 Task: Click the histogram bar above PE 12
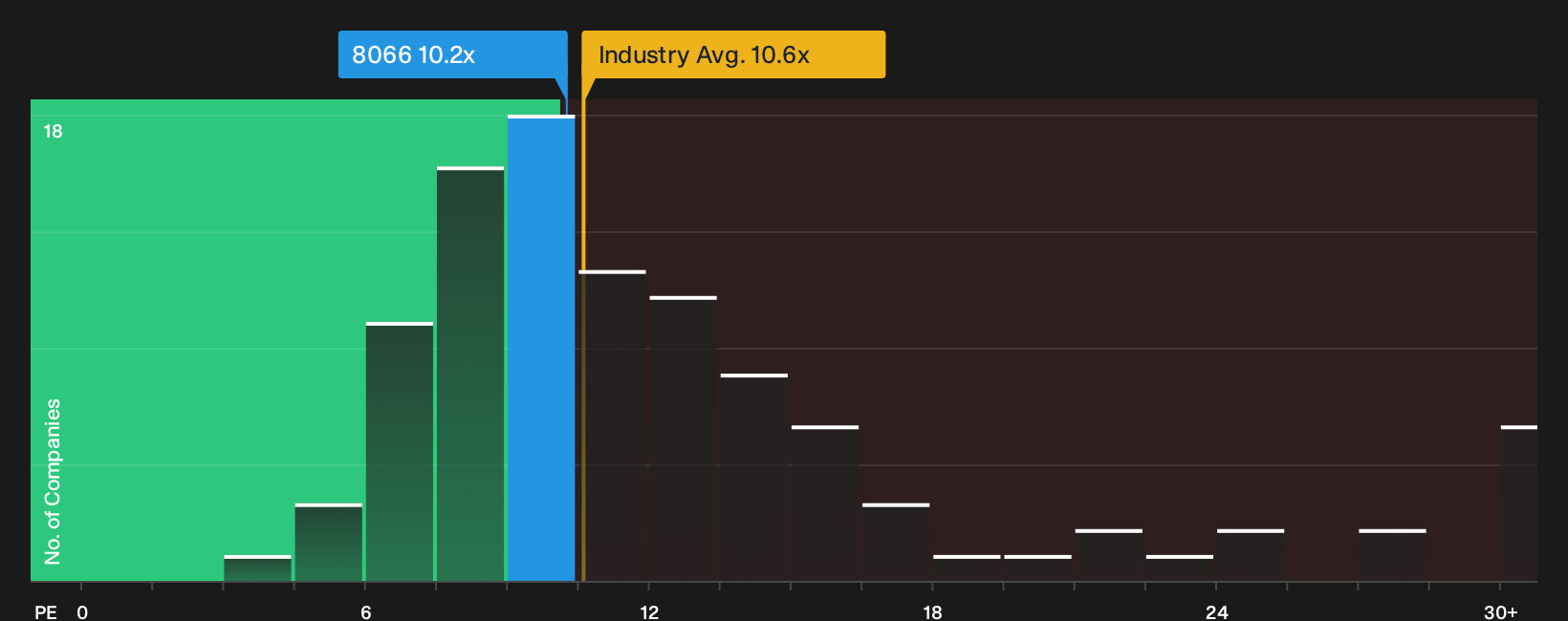point(683,439)
